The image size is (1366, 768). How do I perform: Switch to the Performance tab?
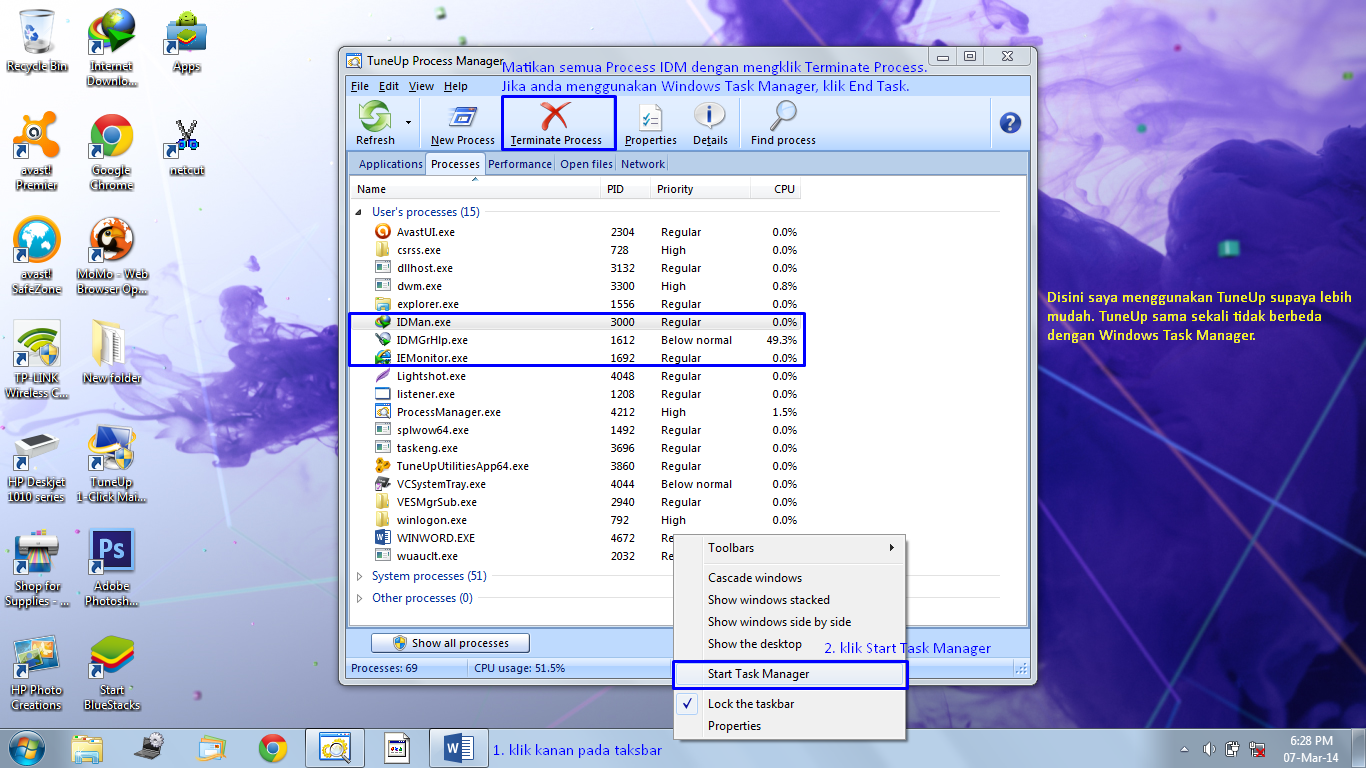coord(520,163)
